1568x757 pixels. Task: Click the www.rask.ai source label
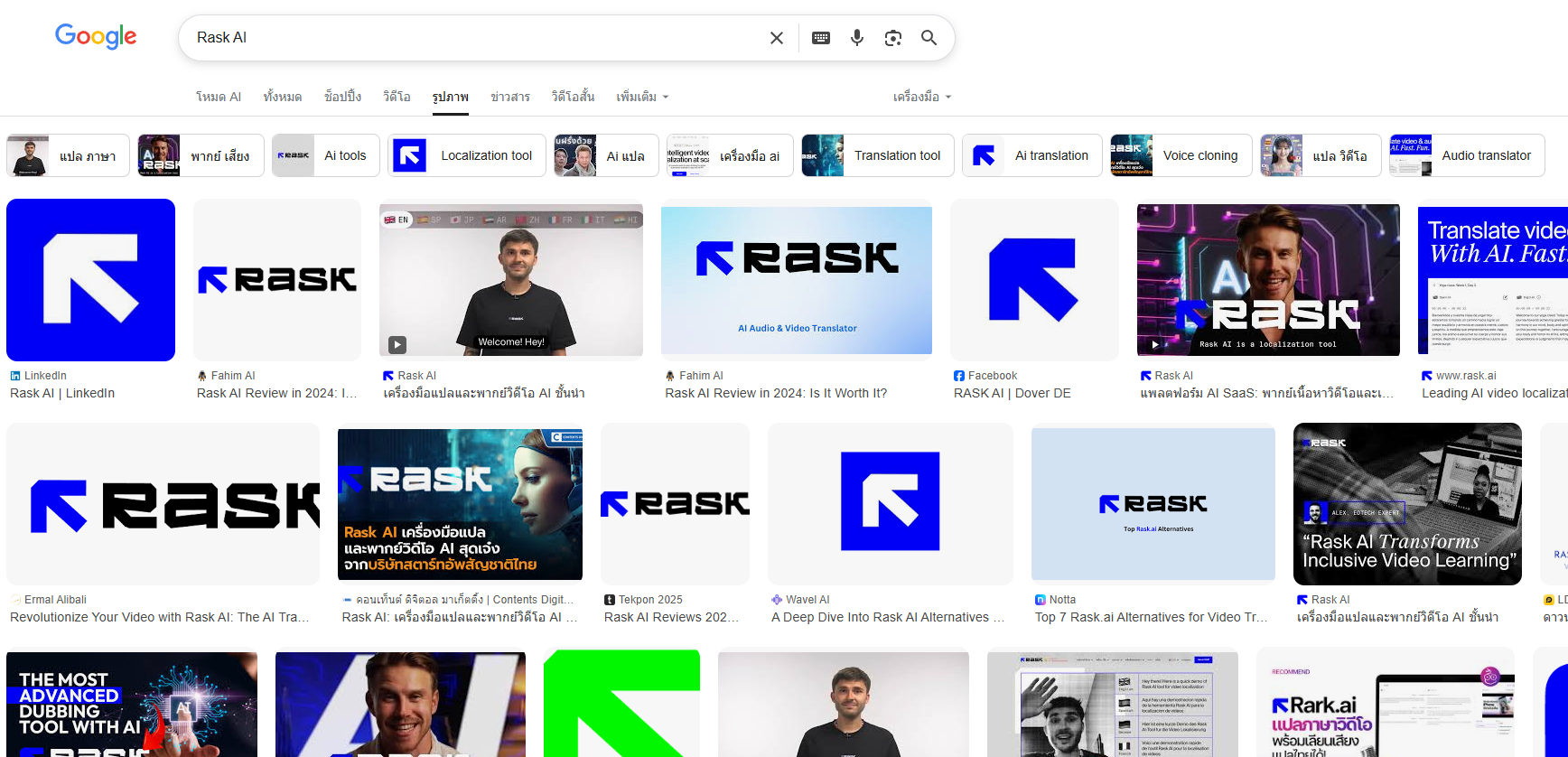pyautogui.click(x=1466, y=376)
